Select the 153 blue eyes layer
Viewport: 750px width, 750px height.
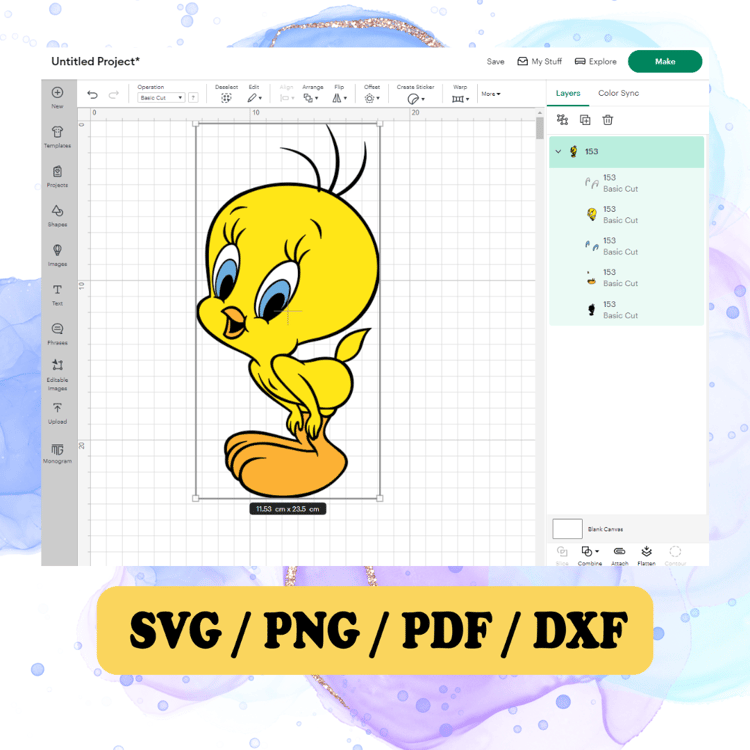point(627,246)
